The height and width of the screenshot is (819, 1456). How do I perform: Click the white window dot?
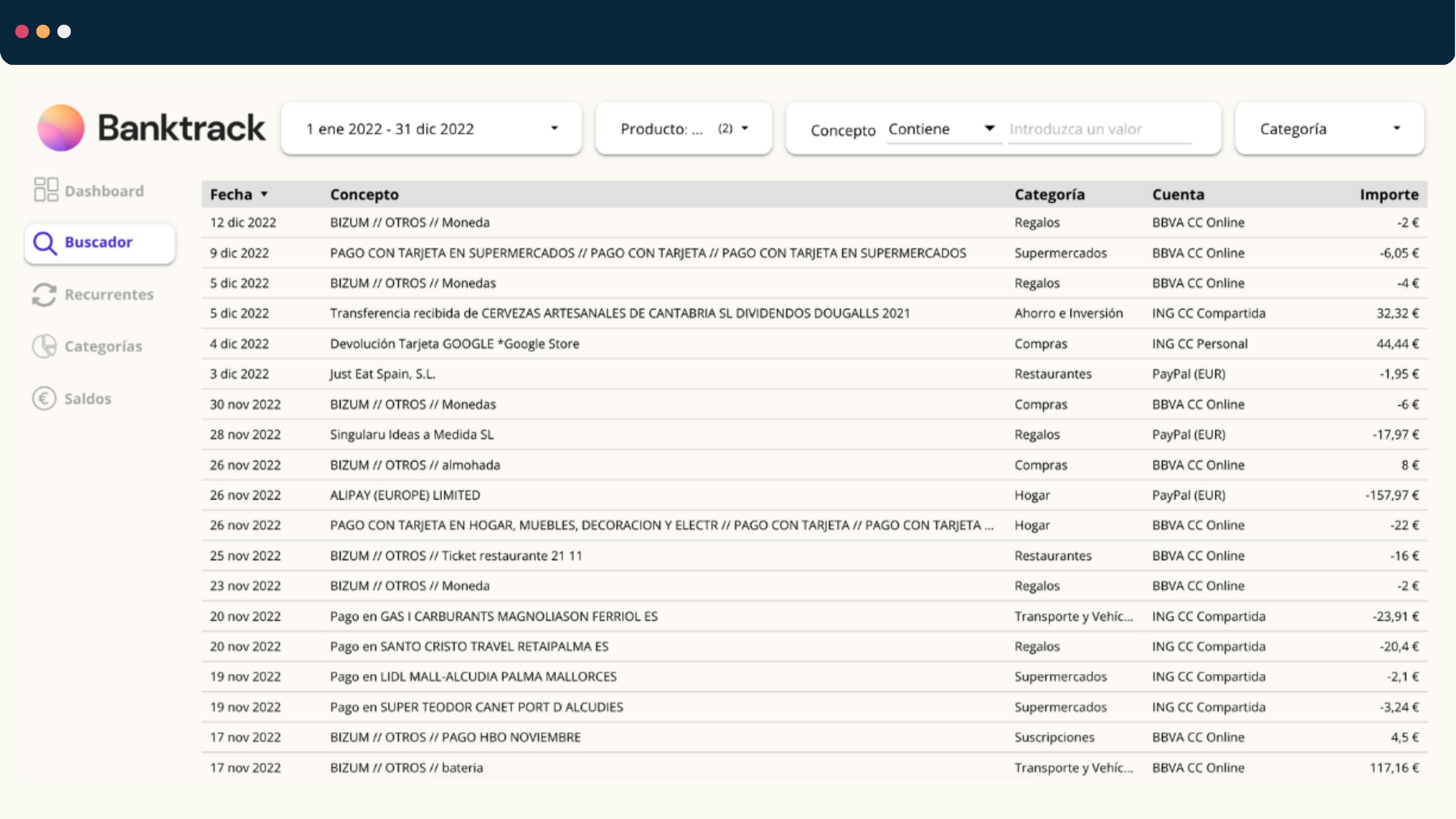pyautogui.click(x=64, y=31)
